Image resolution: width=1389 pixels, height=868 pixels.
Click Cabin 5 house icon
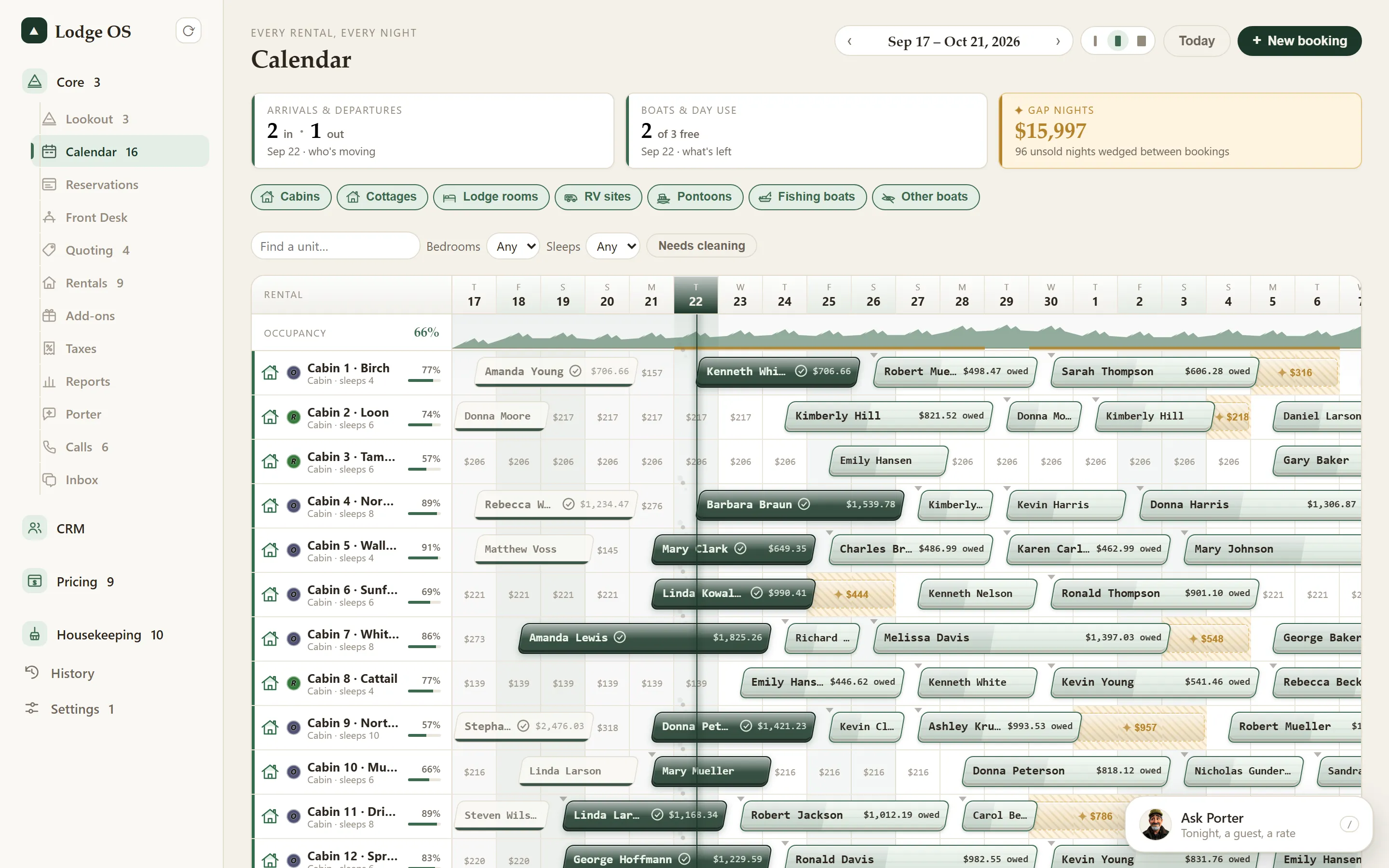pos(270,550)
